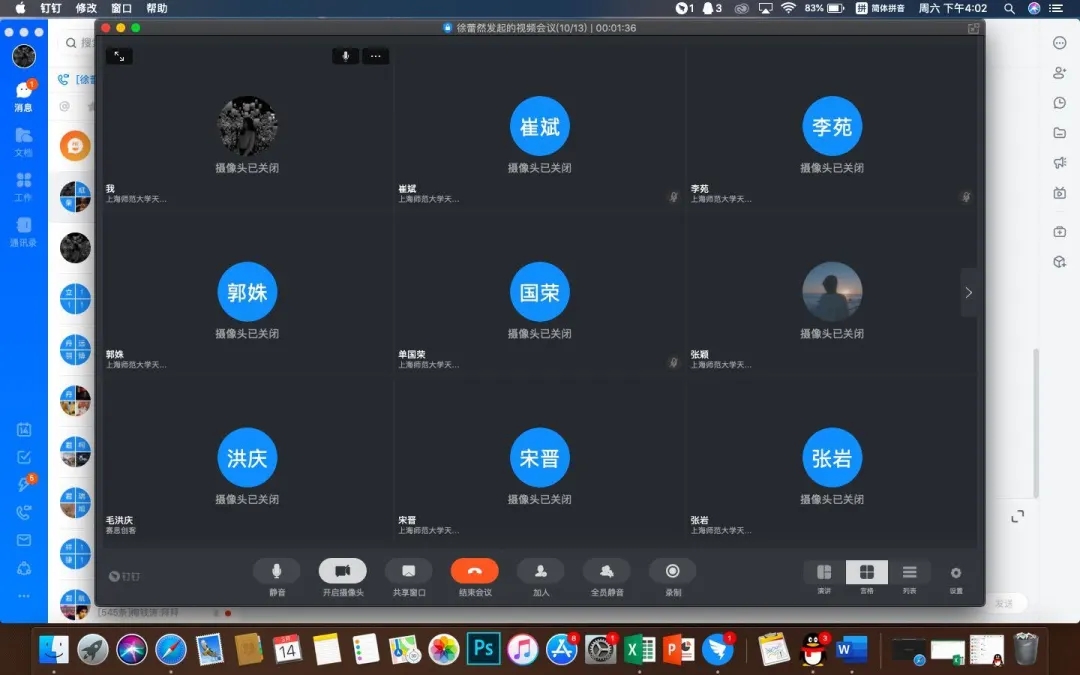Expand the sidebar three-dot more menu
The width and height of the screenshot is (1080, 675).
[23, 596]
